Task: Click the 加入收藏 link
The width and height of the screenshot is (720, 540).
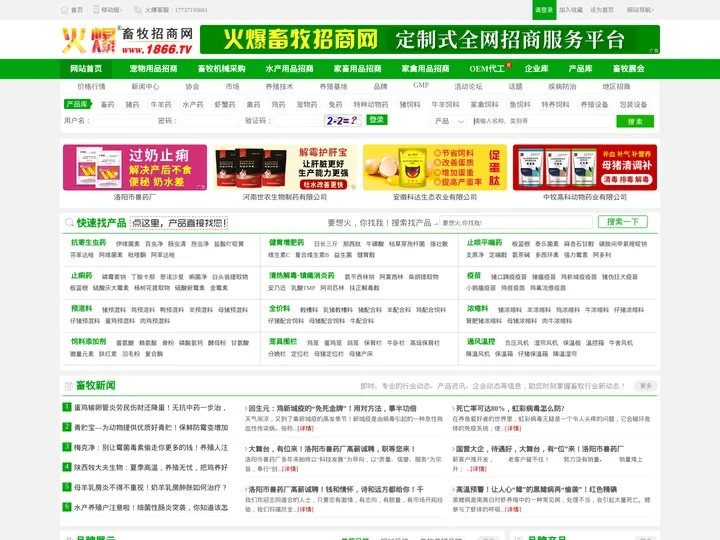Action: click(x=571, y=10)
